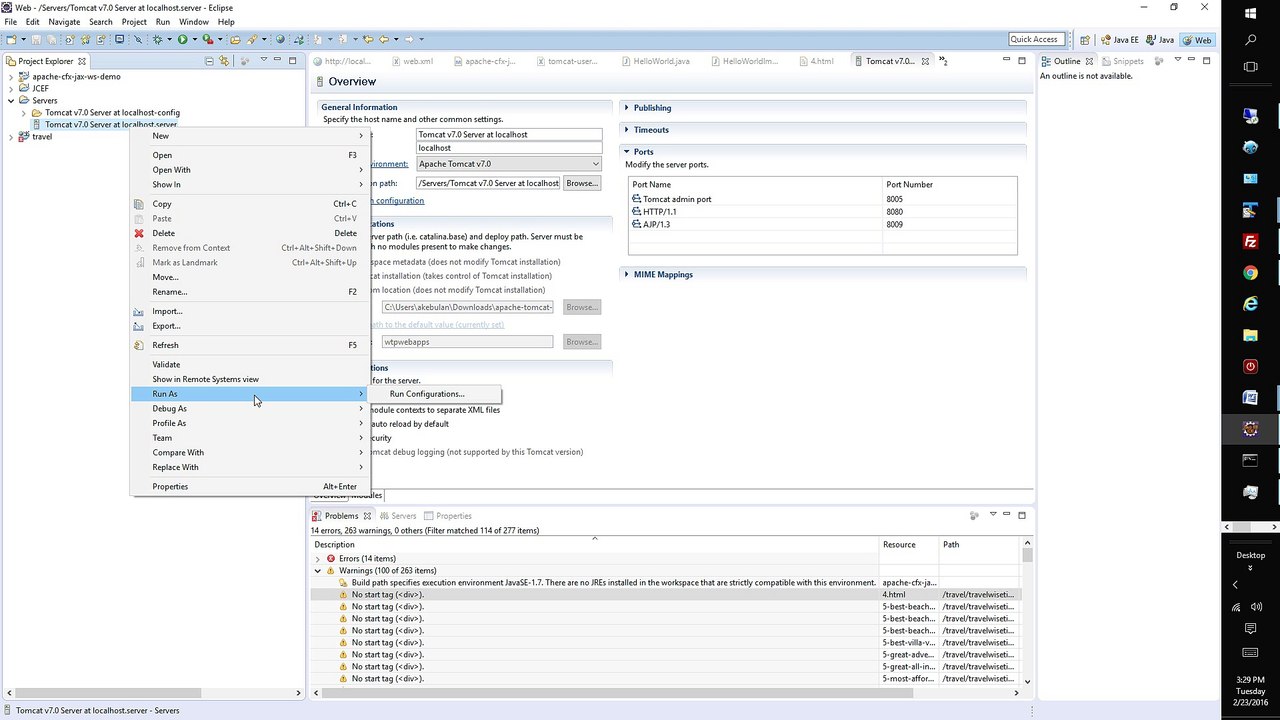1280x720 pixels.
Task: Switch to the Java EE perspective
Action: click(1120, 40)
